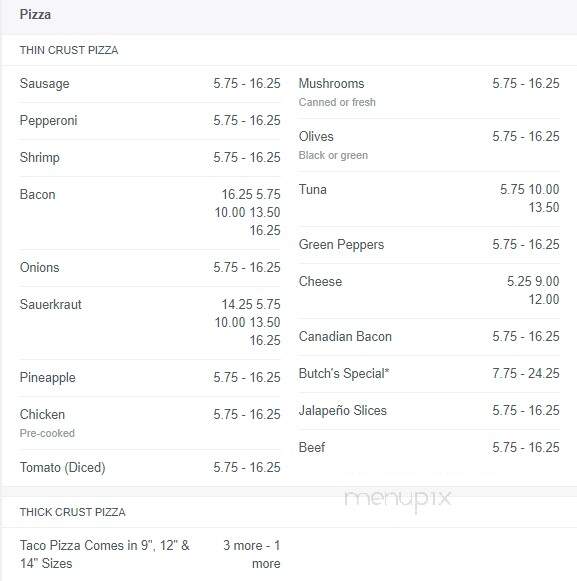The height and width of the screenshot is (581, 577).
Task: Expand the Taco Pizza '3 more' prices
Action: click(252, 554)
